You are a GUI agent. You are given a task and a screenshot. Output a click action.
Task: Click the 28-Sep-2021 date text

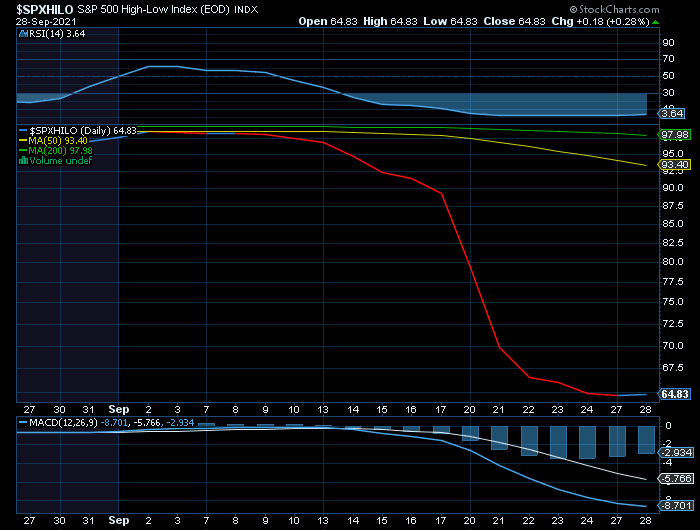tap(46, 22)
